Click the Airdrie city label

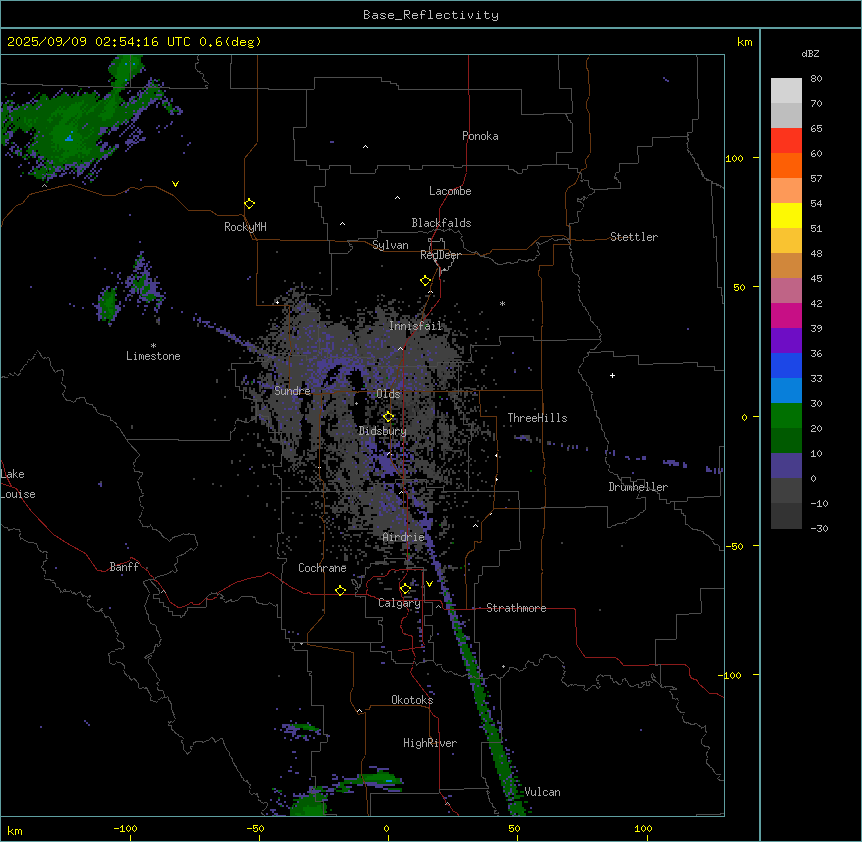point(403,537)
